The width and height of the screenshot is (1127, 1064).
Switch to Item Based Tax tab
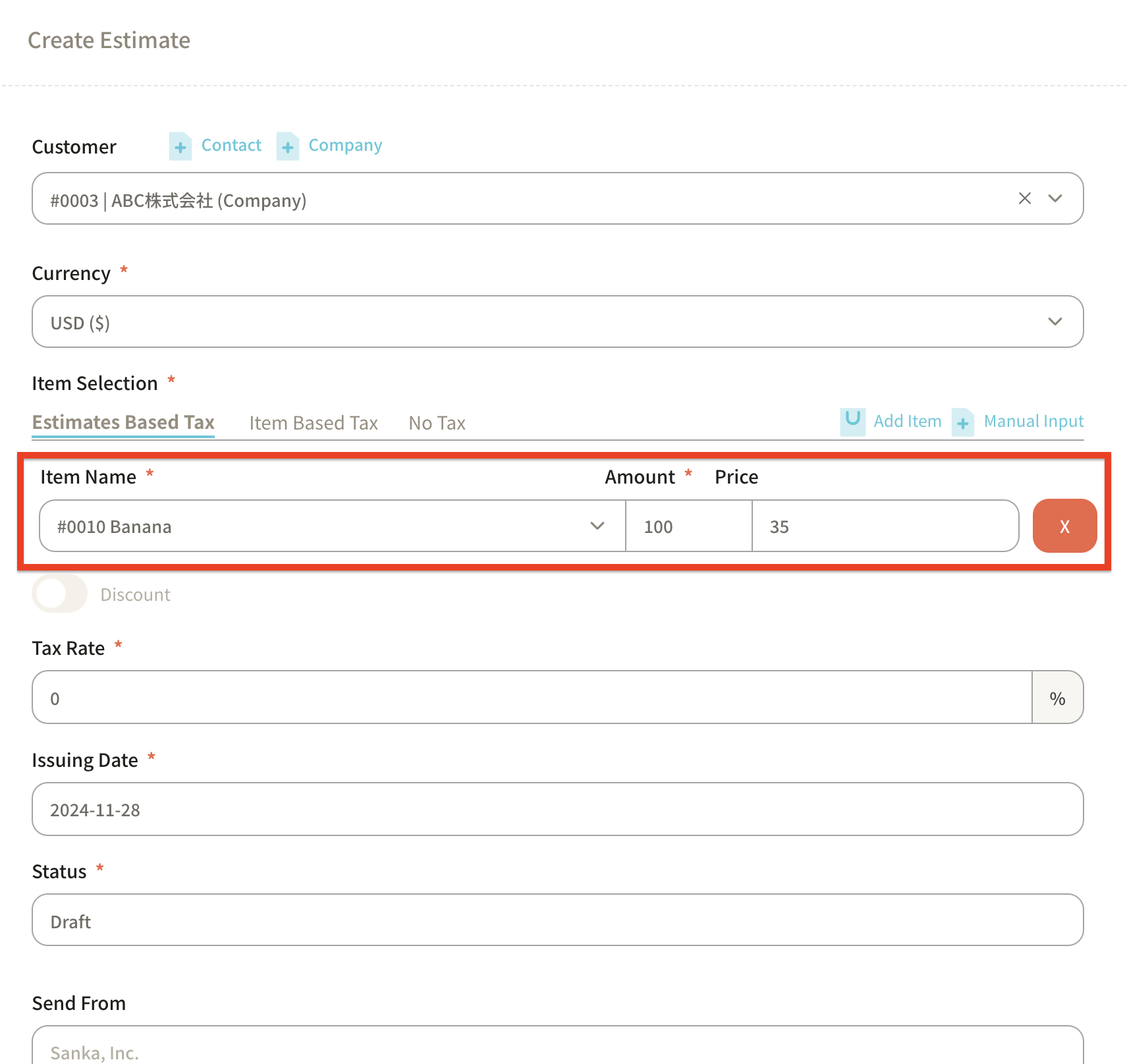313,423
